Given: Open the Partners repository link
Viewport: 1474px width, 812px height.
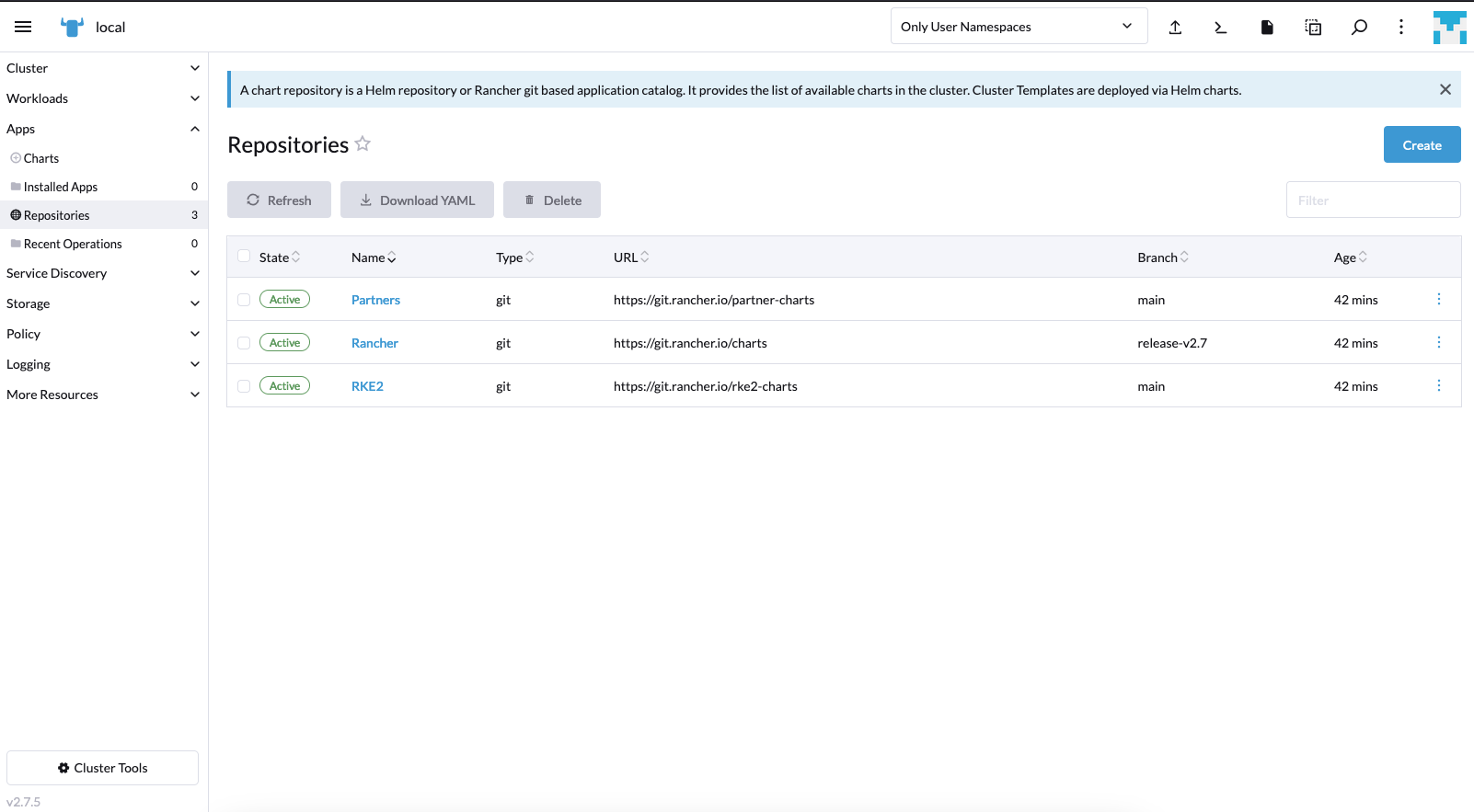Looking at the screenshot, I should click(x=375, y=300).
